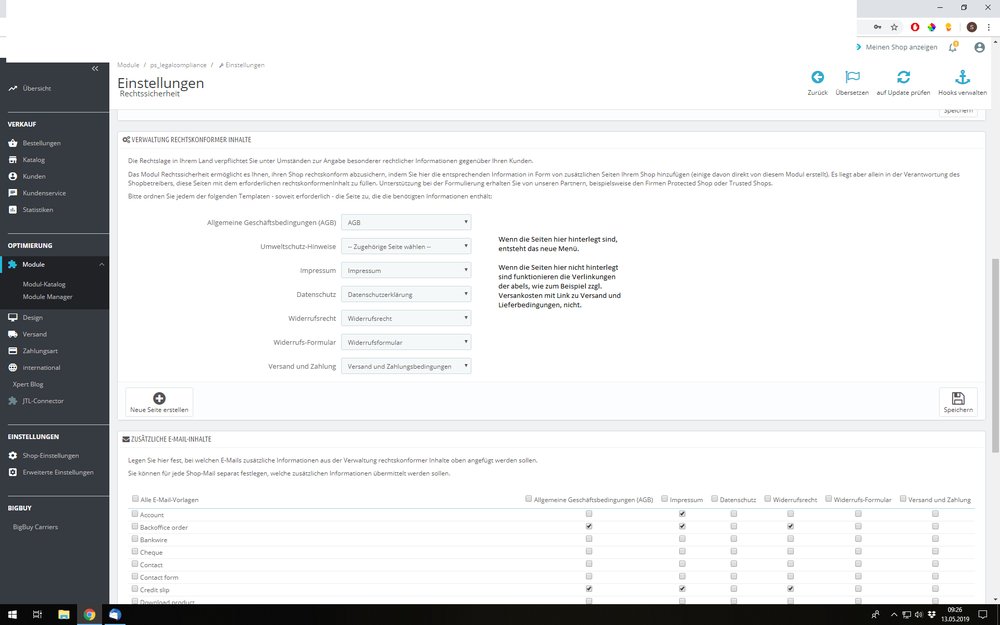Open Windows notification center icon
The image size is (1000, 625).
(983, 615)
